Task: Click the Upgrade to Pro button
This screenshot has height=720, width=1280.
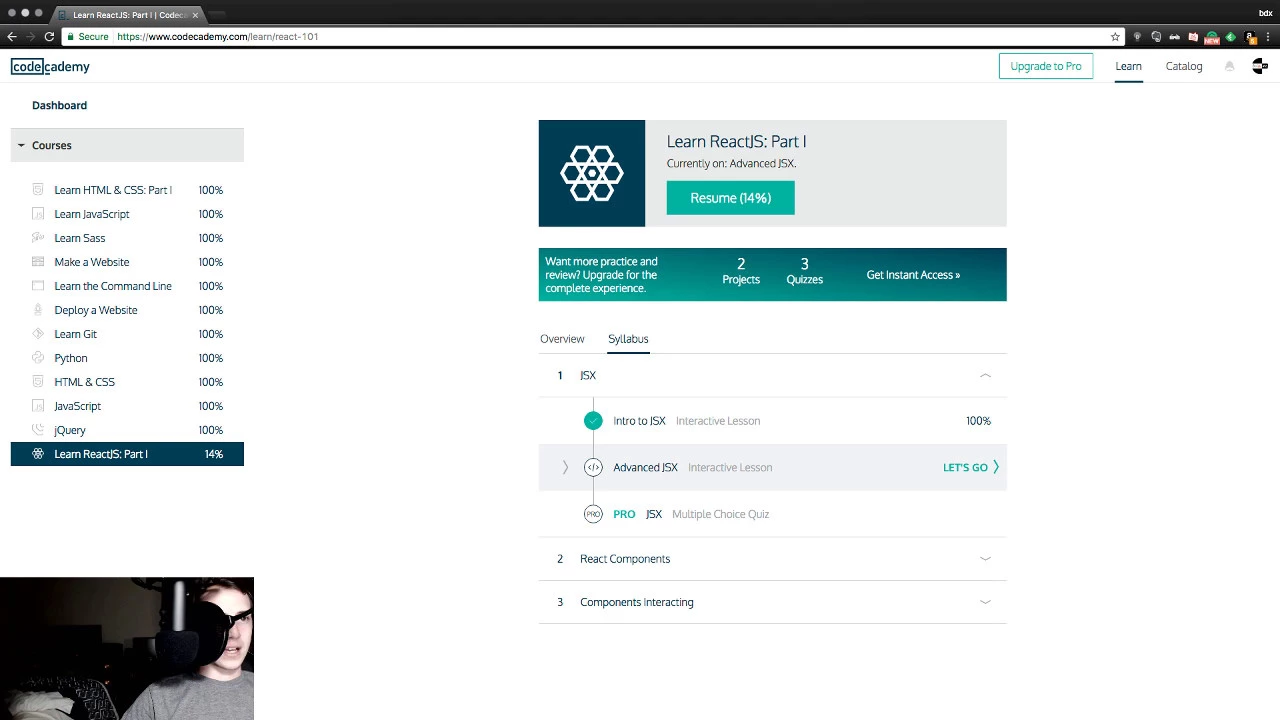Action: (1046, 66)
